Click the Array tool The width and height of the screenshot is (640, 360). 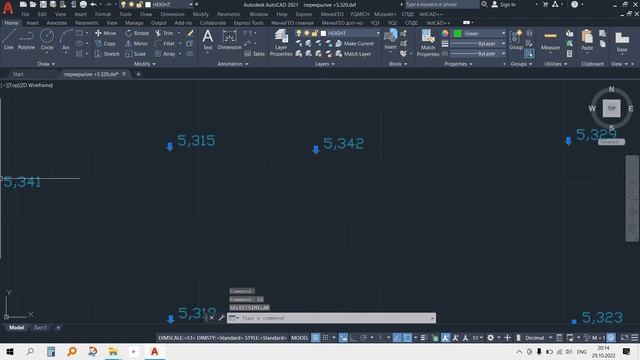point(165,53)
